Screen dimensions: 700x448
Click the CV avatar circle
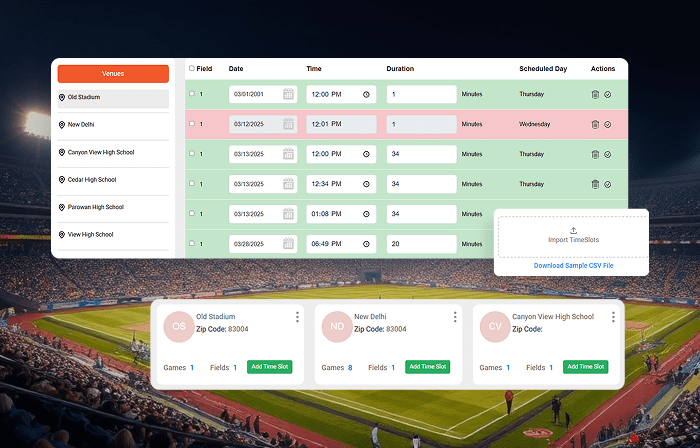495,327
